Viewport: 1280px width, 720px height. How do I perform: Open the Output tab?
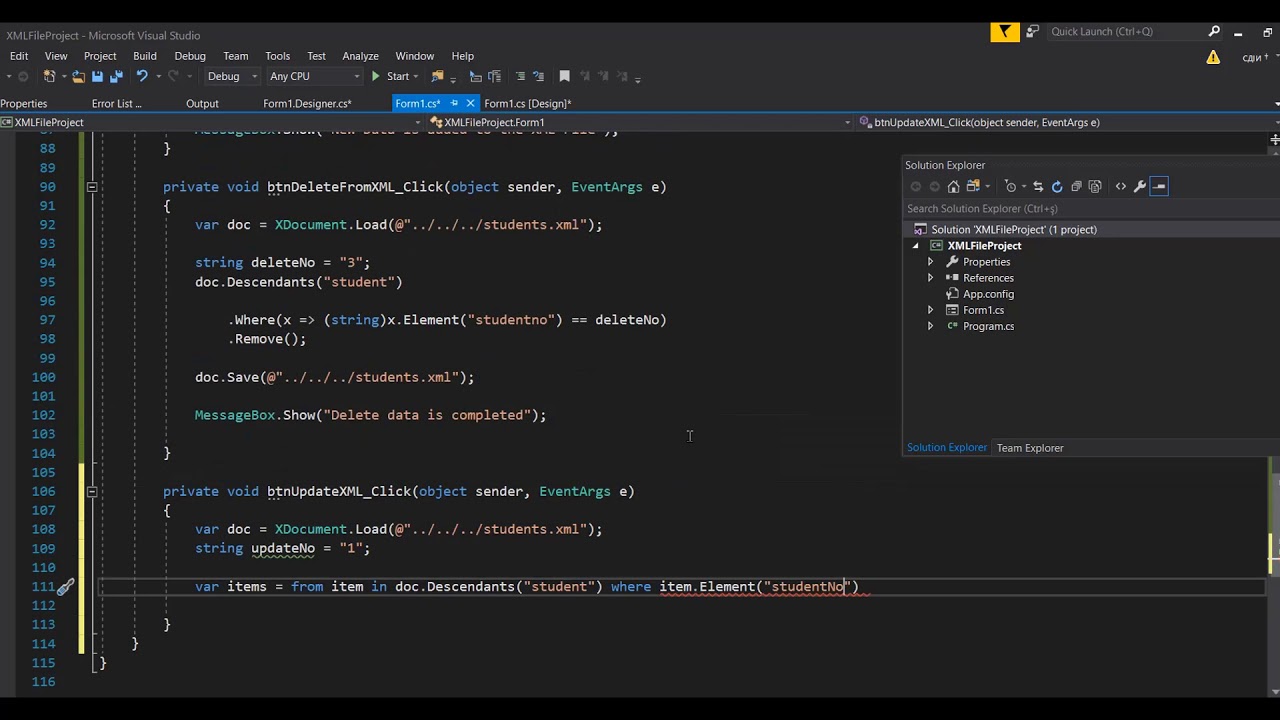coord(202,103)
